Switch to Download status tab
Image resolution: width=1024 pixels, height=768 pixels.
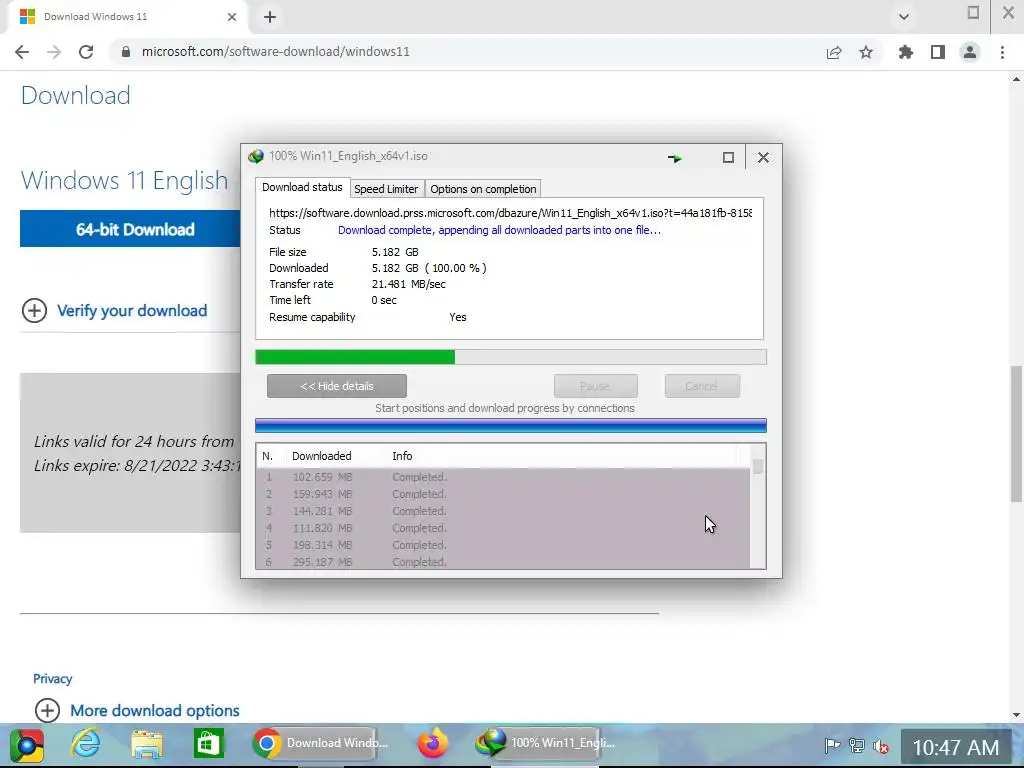(302, 187)
